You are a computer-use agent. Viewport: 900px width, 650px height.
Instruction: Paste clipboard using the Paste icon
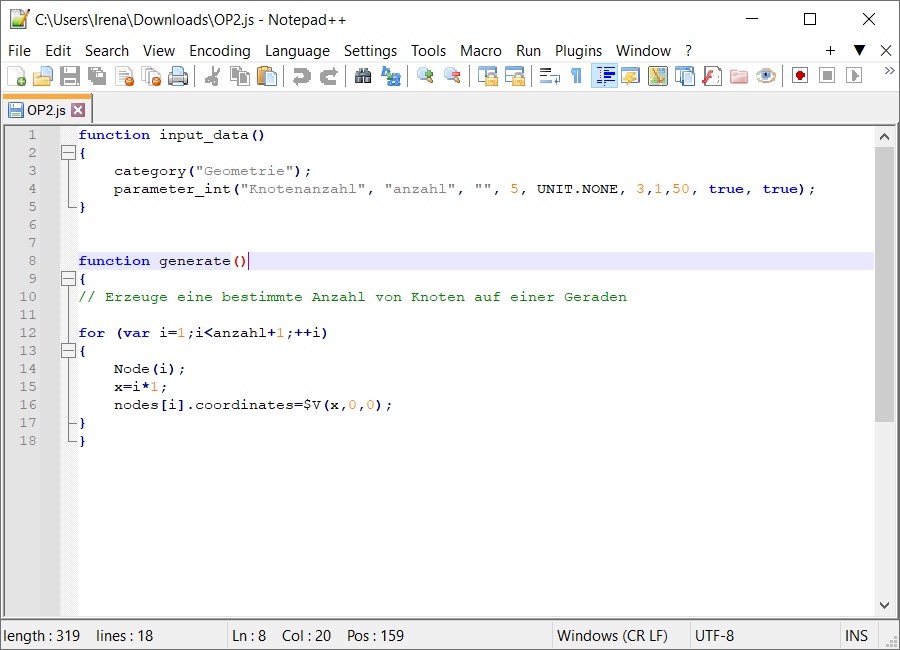[x=266, y=76]
